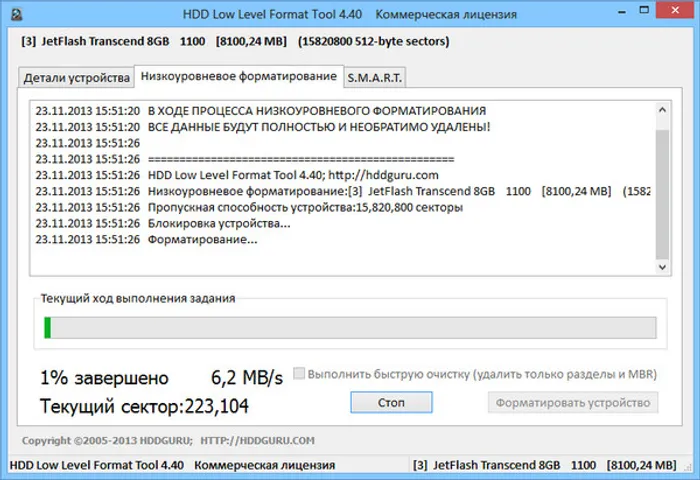Screen dimensions: 700x480
Task: Click the log line "В ХОДЕ ПРОЦЕССА НИЗКОУРОВНЕВОГО ФОРМАТИРОВАНИЯ"
Action: click(x=317, y=111)
